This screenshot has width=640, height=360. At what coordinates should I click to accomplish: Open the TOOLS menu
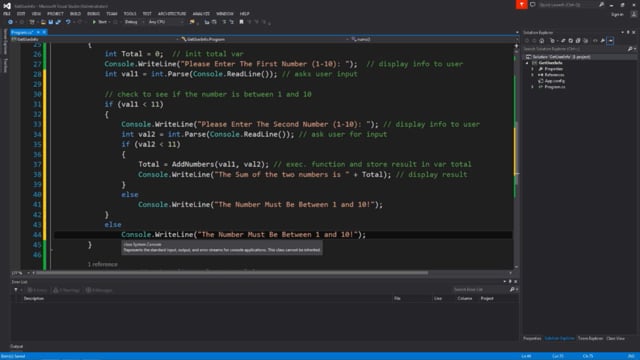tap(130, 14)
